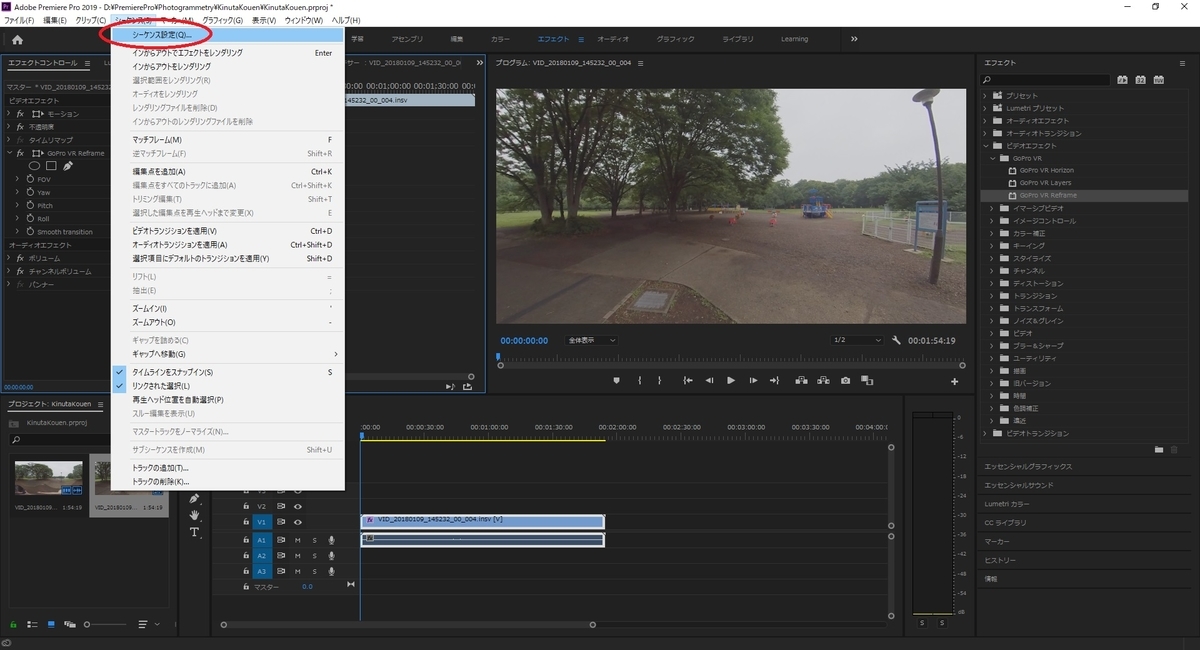Add a marker using the marker icon
The width and height of the screenshot is (1200, 650).
pos(616,380)
